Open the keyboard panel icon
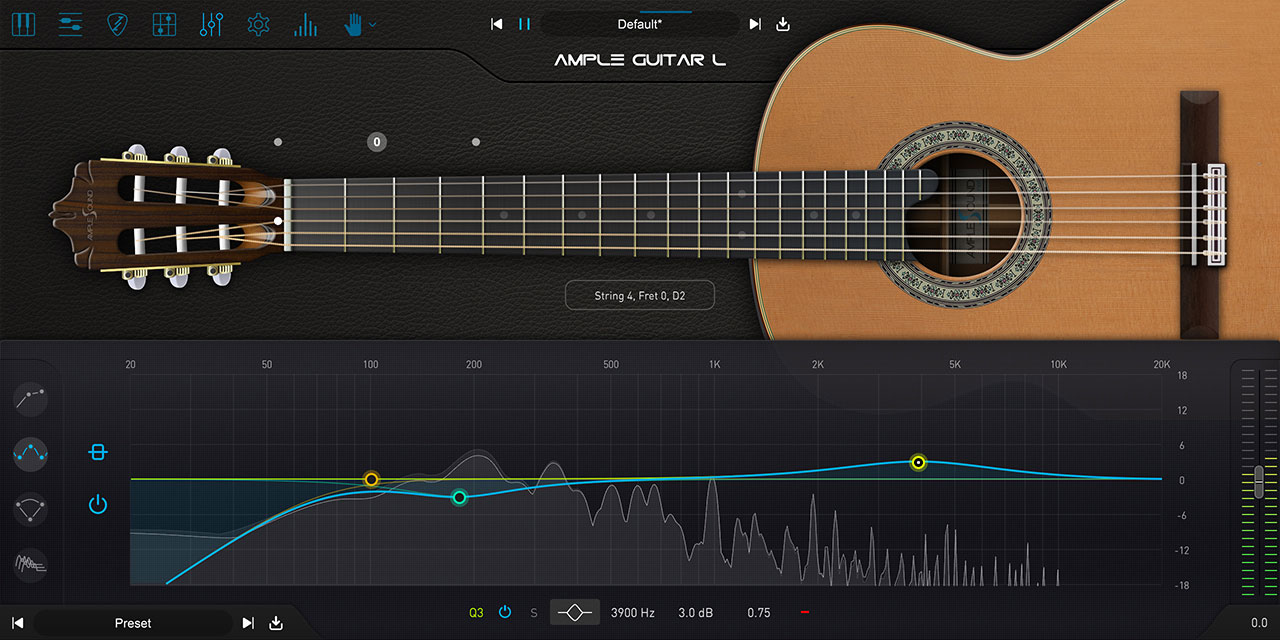Viewport: 1280px width, 640px height. coord(23,23)
